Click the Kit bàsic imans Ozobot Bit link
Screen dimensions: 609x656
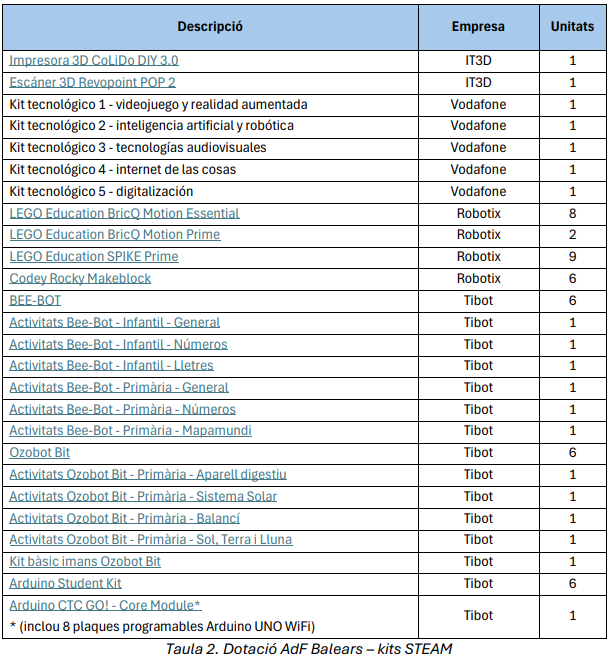click(x=85, y=562)
